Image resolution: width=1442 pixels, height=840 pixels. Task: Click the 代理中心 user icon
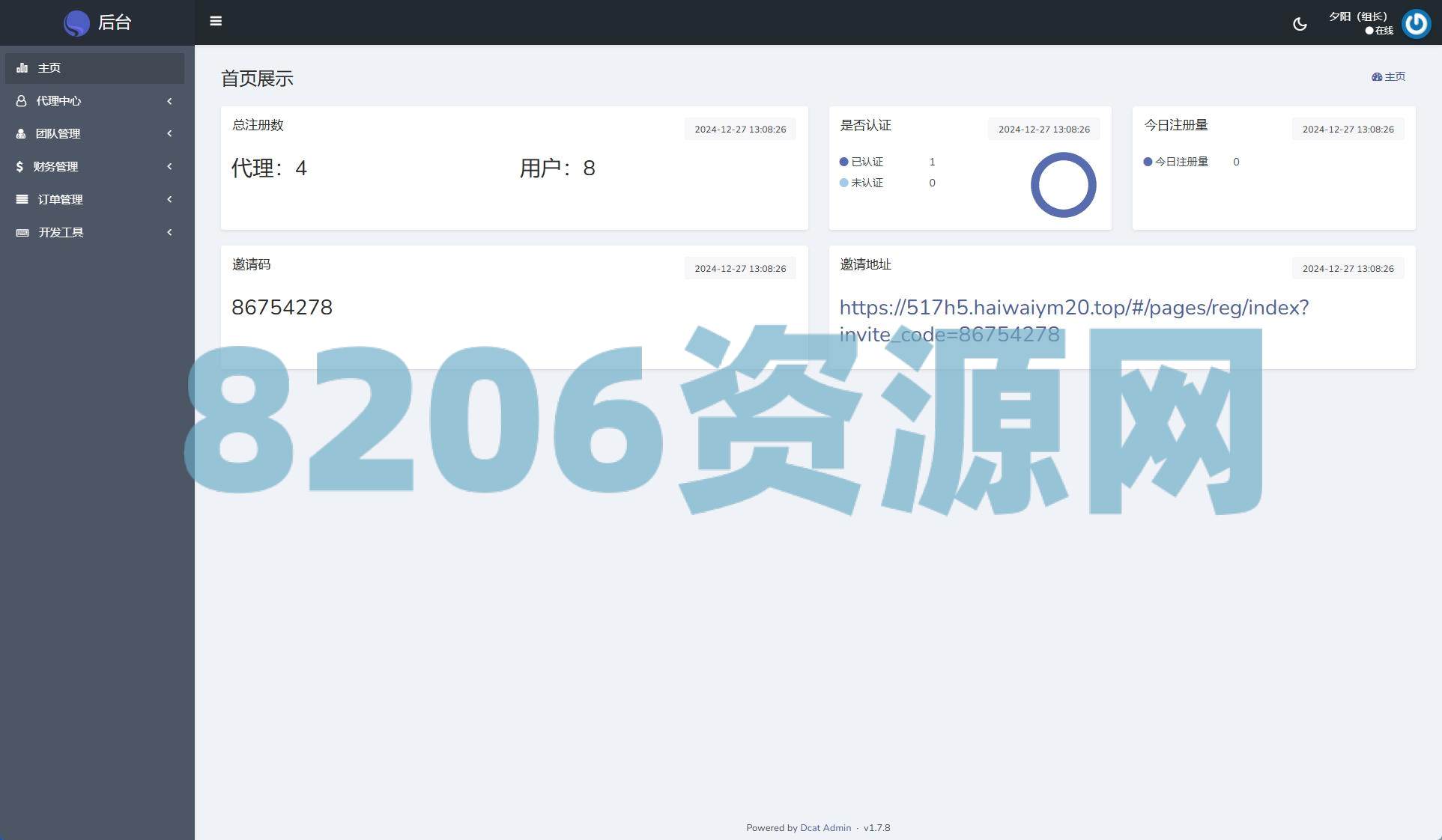pyautogui.click(x=21, y=101)
